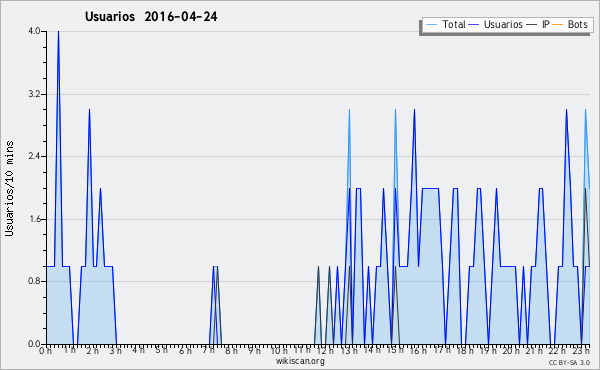Viewport: 600px width, 370px height.
Task: Click the '5 h' x-axis label
Action: click(x=161, y=350)
